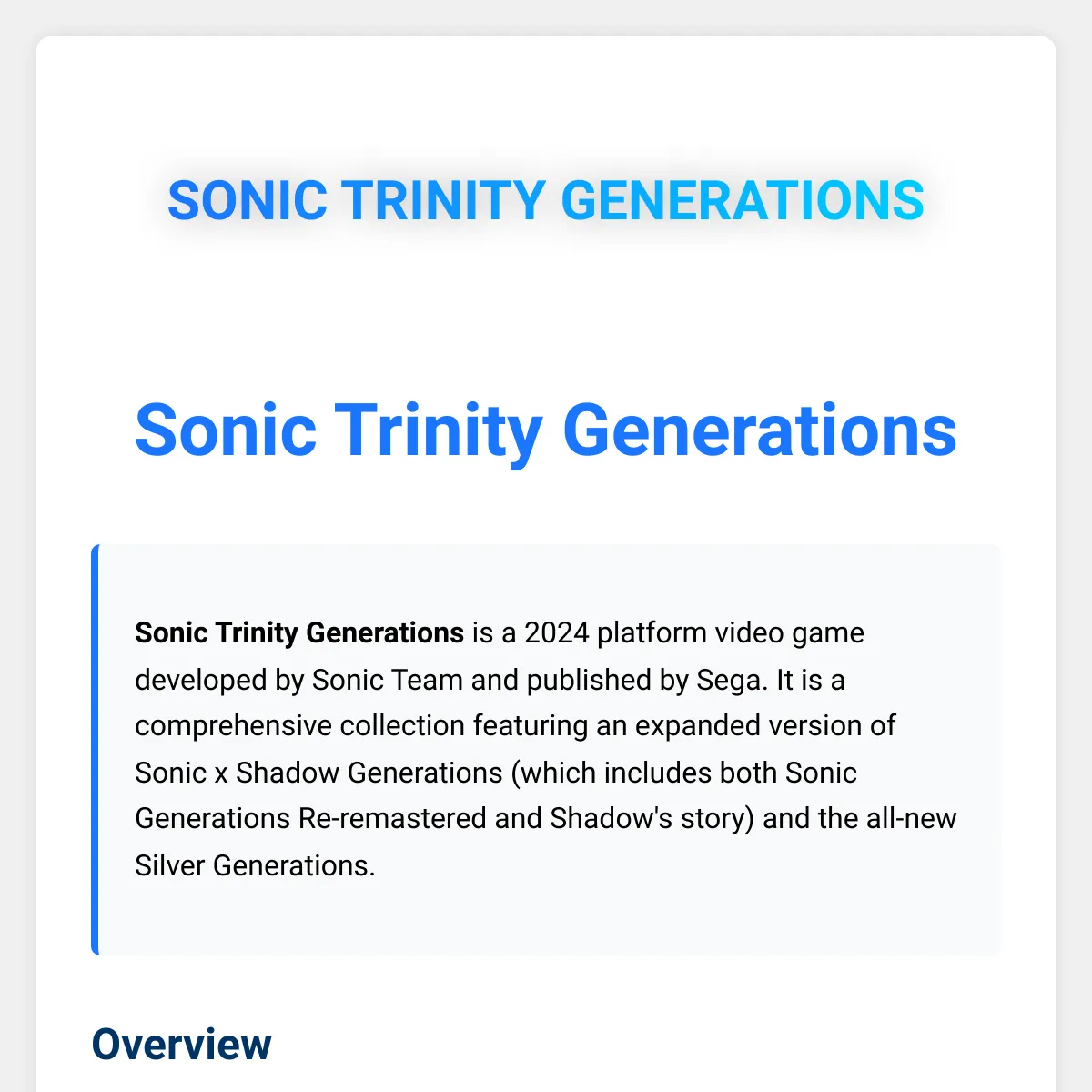Click the large Sonic Trinity Generations heading
The width and height of the screenshot is (1092, 1092).
[546, 430]
